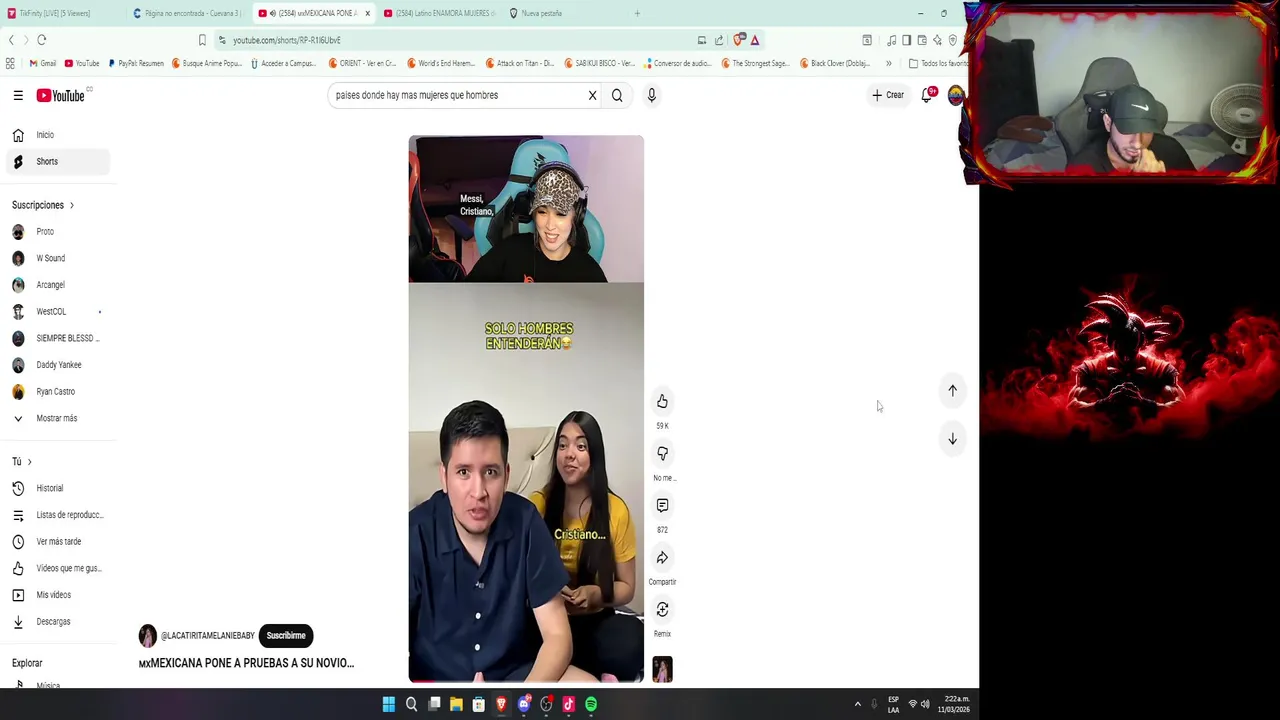Click the browser address bar URL

(x=287, y=40)
